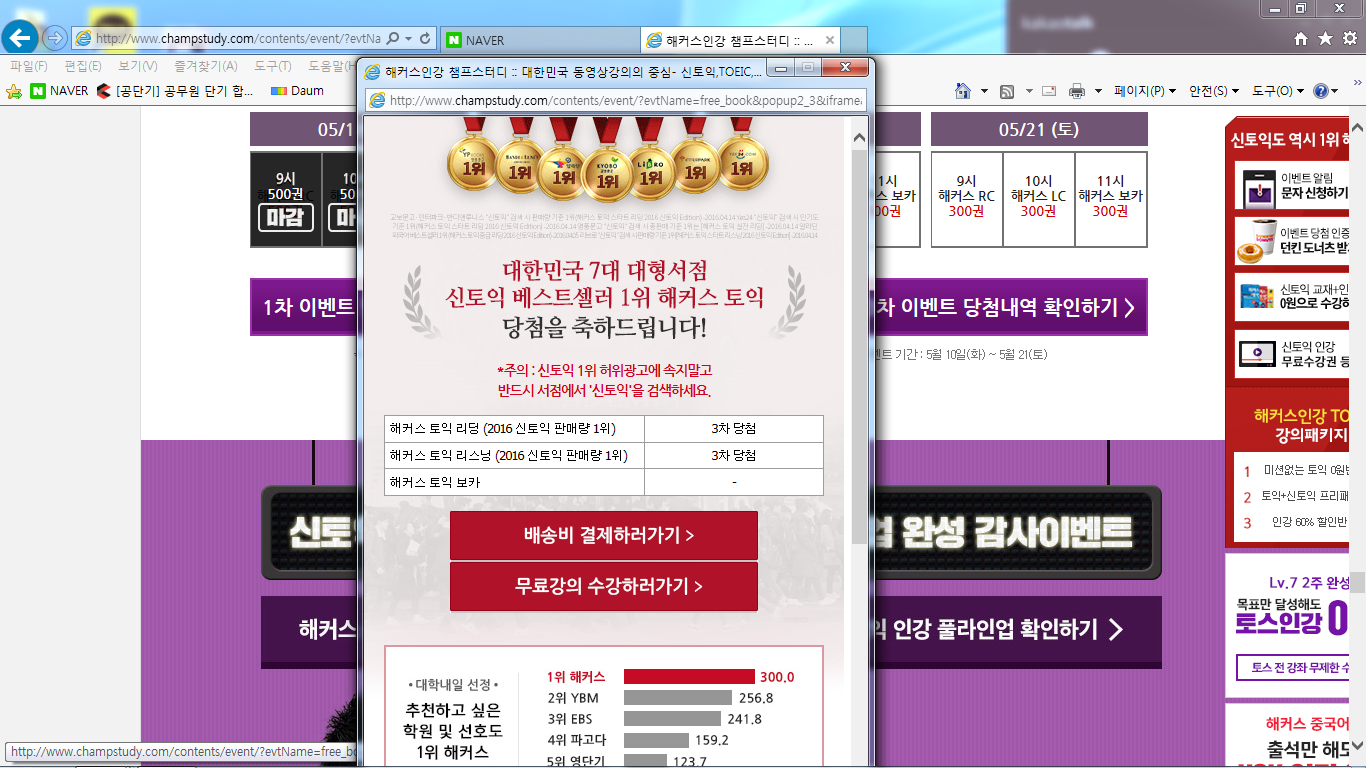This screenshot has width=1366, height=768.
Task: Click the RSS feeds icon
Action: click(x=1006, y=91)
